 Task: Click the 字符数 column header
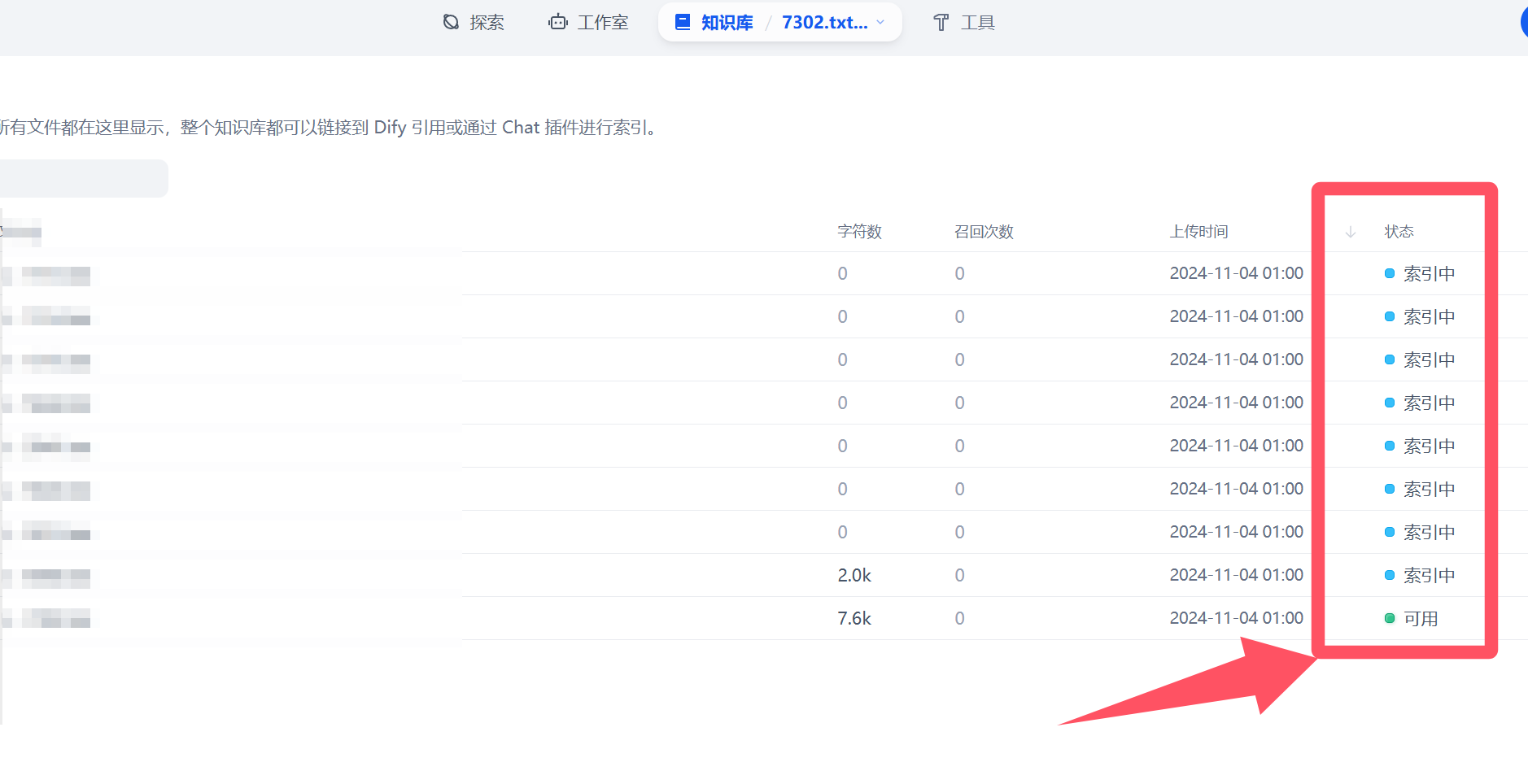pyautogui.click(x=860, y=232)
